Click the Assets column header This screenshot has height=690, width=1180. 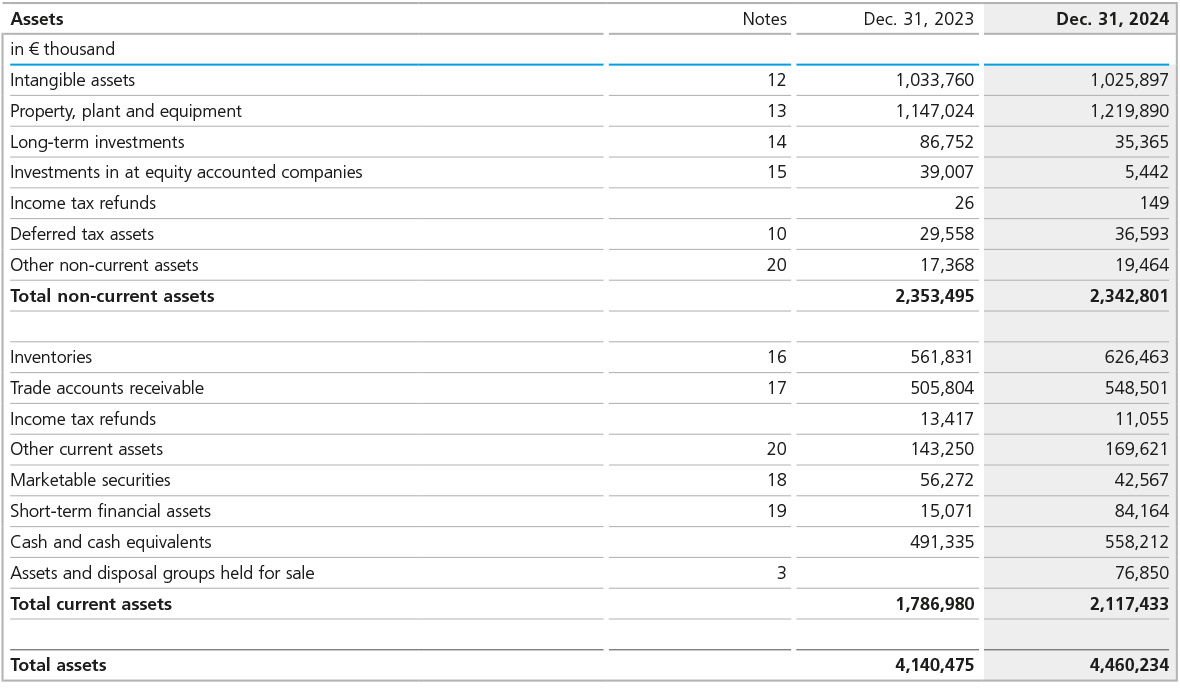click(37, 19)
